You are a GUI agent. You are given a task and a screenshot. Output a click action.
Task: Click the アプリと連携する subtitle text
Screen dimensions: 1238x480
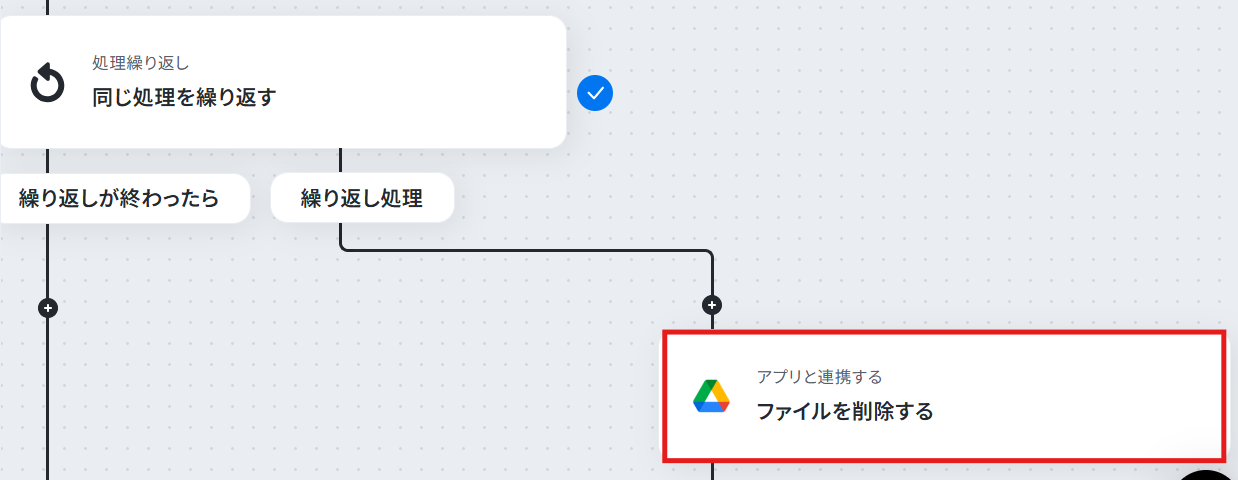tap(820, 377)
